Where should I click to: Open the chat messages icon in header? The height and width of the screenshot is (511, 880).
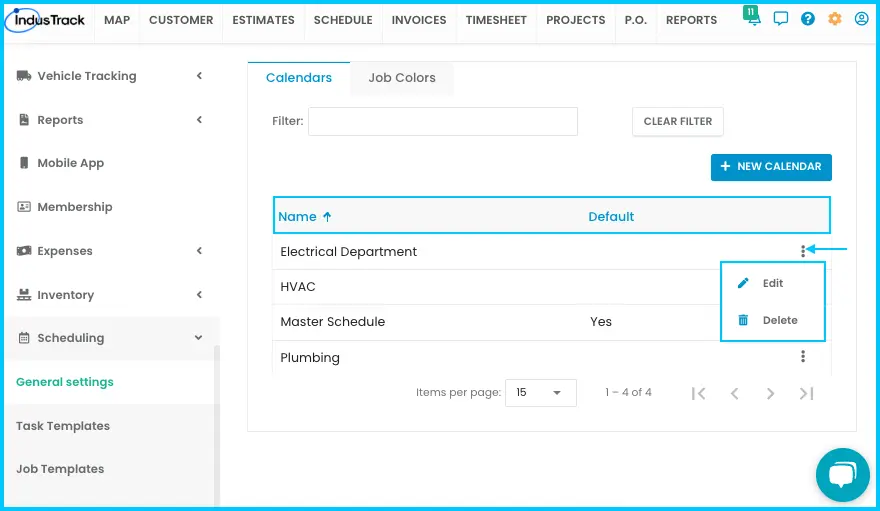point(780,19)
